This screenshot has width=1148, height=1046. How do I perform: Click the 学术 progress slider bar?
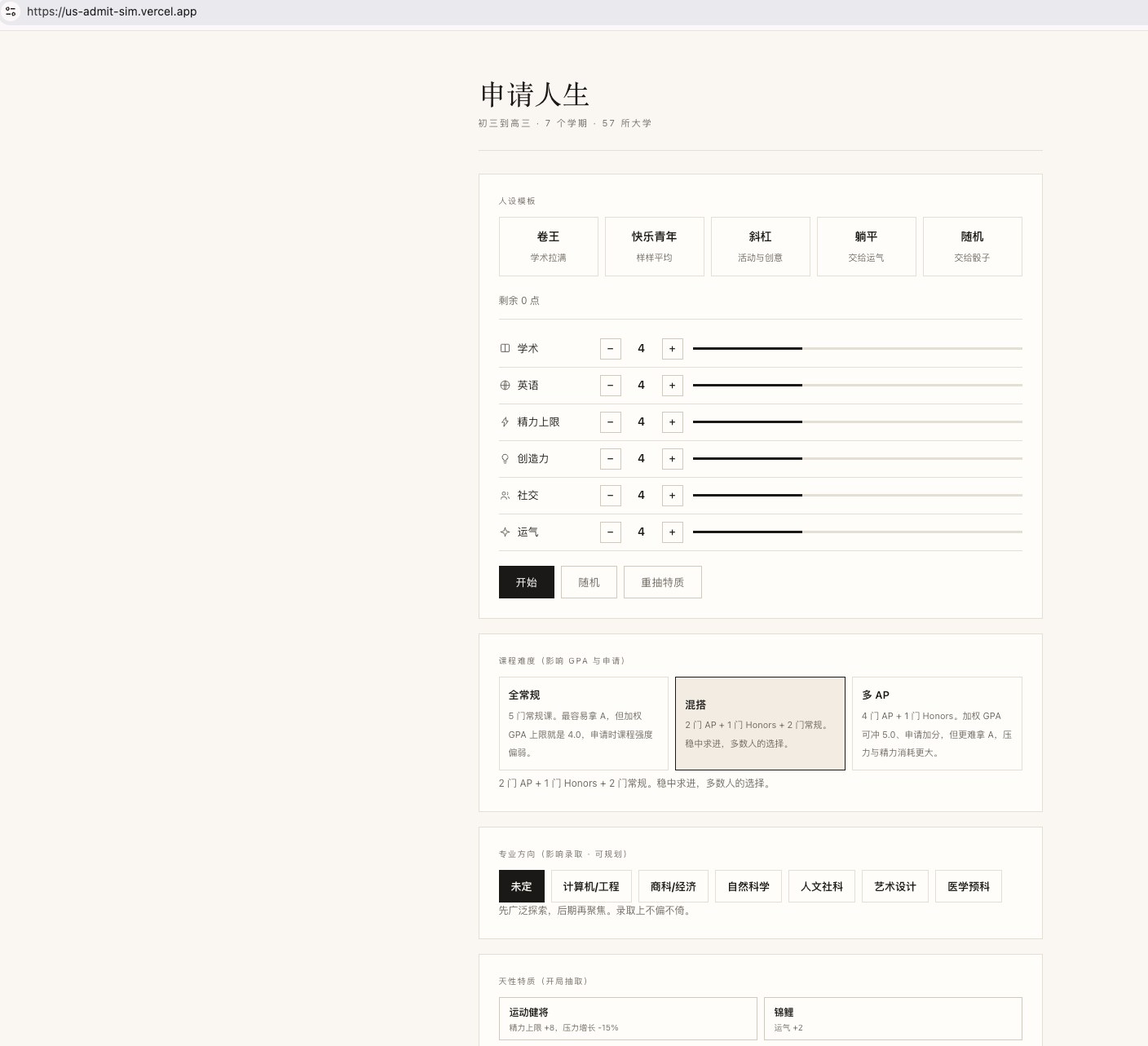pyautogui.click(x=858, y=348)
